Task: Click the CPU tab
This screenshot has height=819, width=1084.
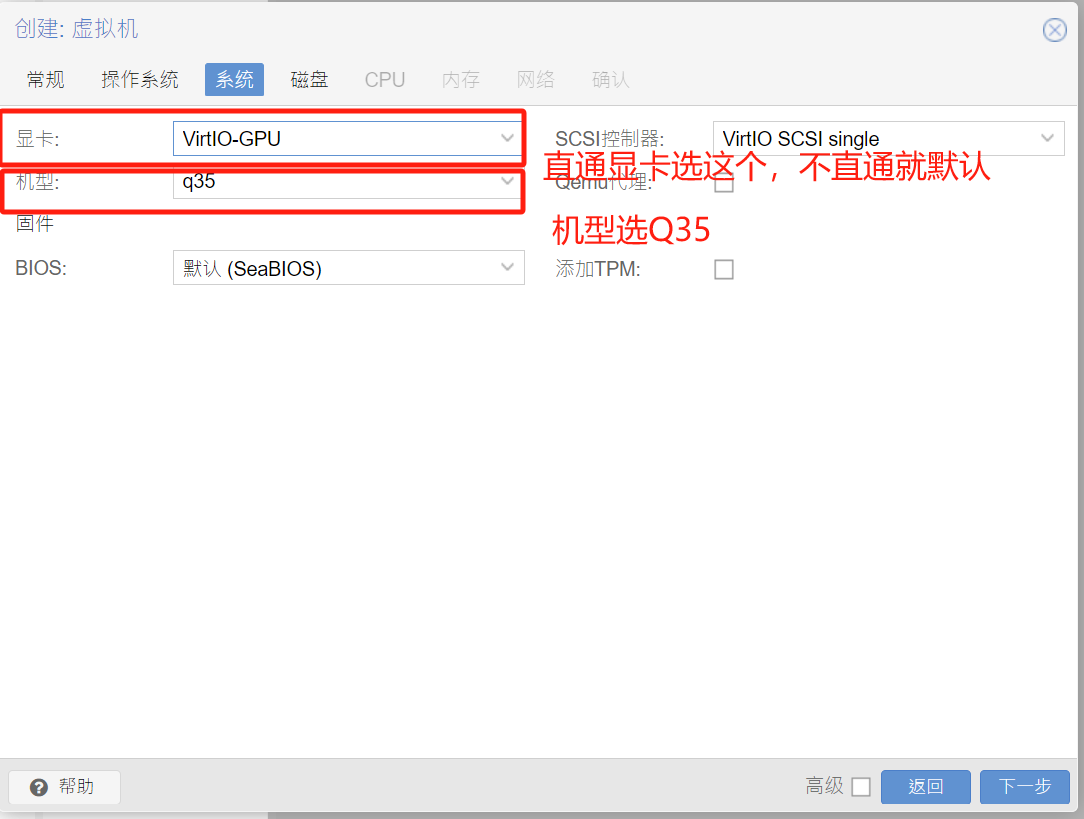Action: point(385,80)
